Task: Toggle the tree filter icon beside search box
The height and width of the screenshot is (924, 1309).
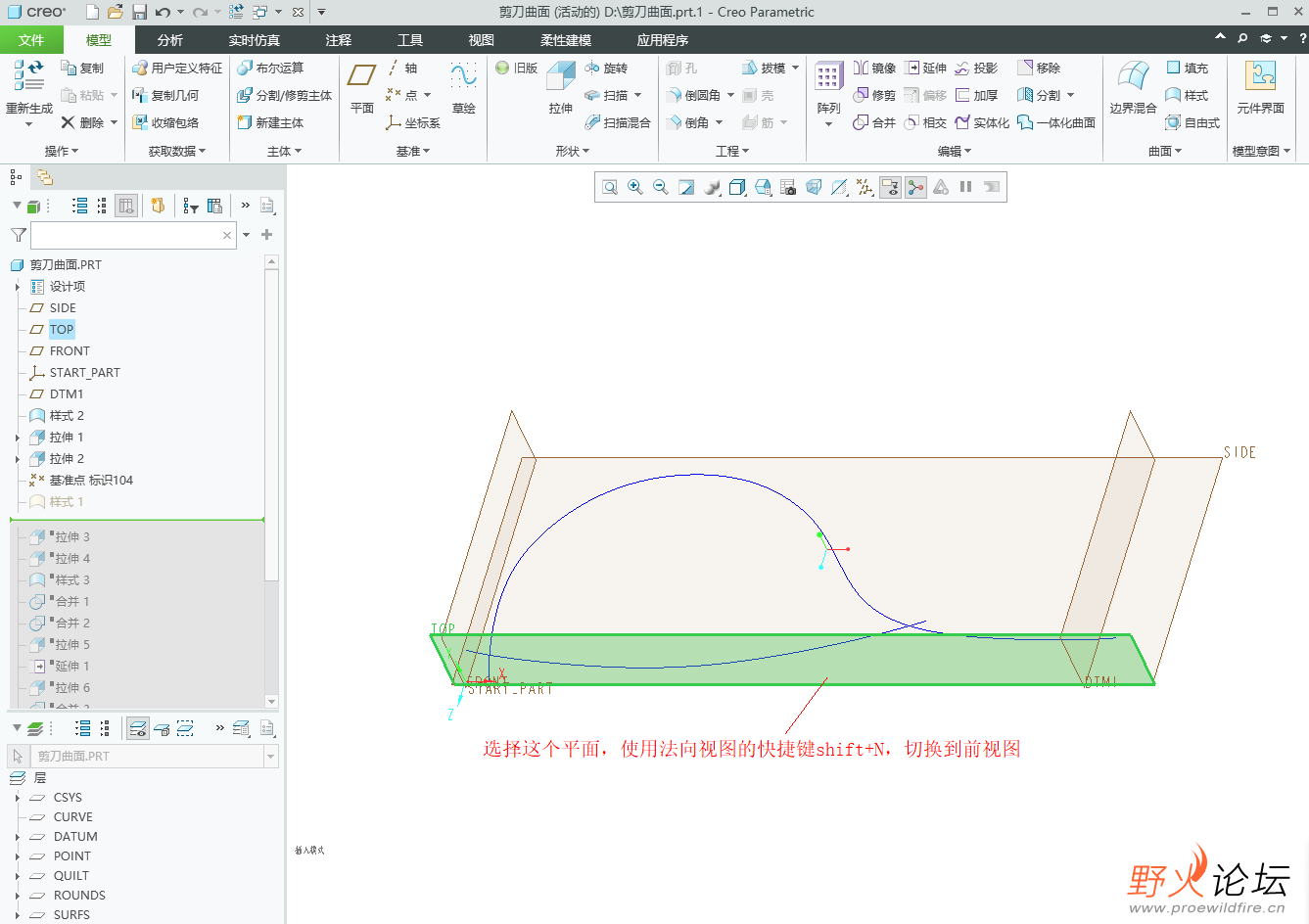Action: [x=19, y=235]
